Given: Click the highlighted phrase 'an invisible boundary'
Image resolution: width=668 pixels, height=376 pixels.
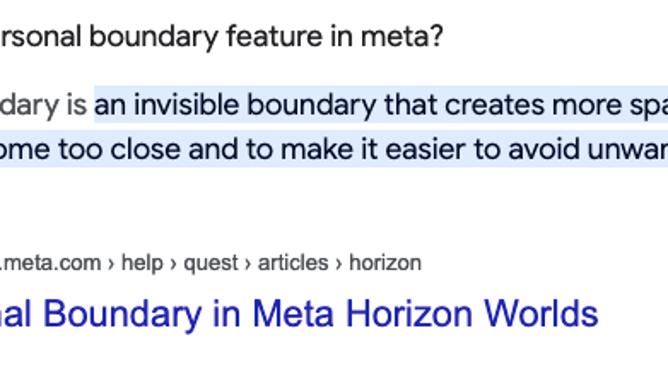Looking at the screenshot, I should click(235, 105).
